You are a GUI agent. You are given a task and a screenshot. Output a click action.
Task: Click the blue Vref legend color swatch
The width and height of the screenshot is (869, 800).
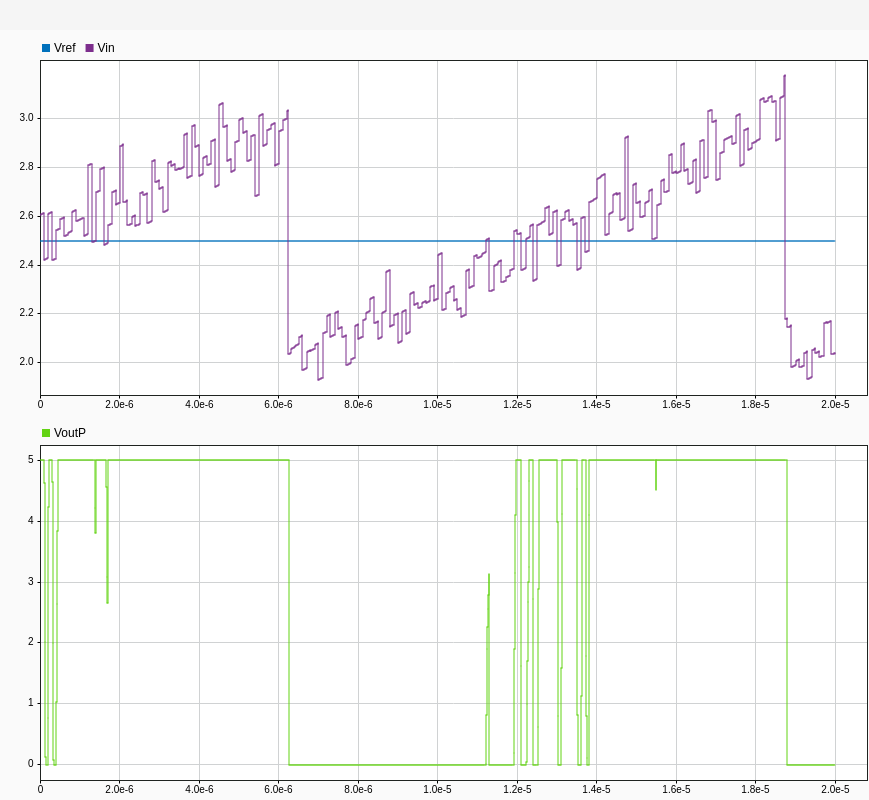point(46,48)
